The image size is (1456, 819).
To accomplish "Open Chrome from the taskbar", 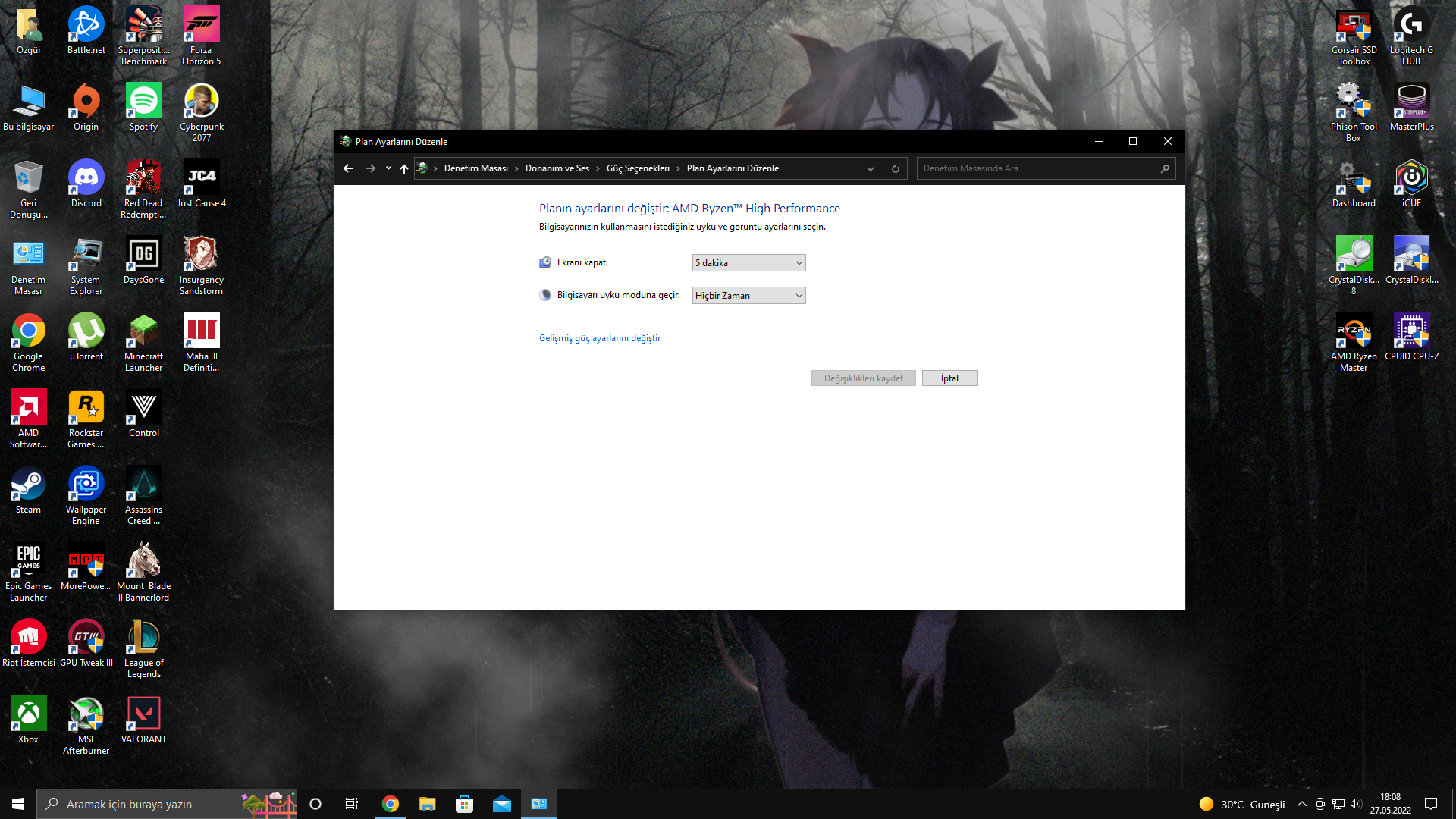I will pyautogui.click(x=391, y=804).
